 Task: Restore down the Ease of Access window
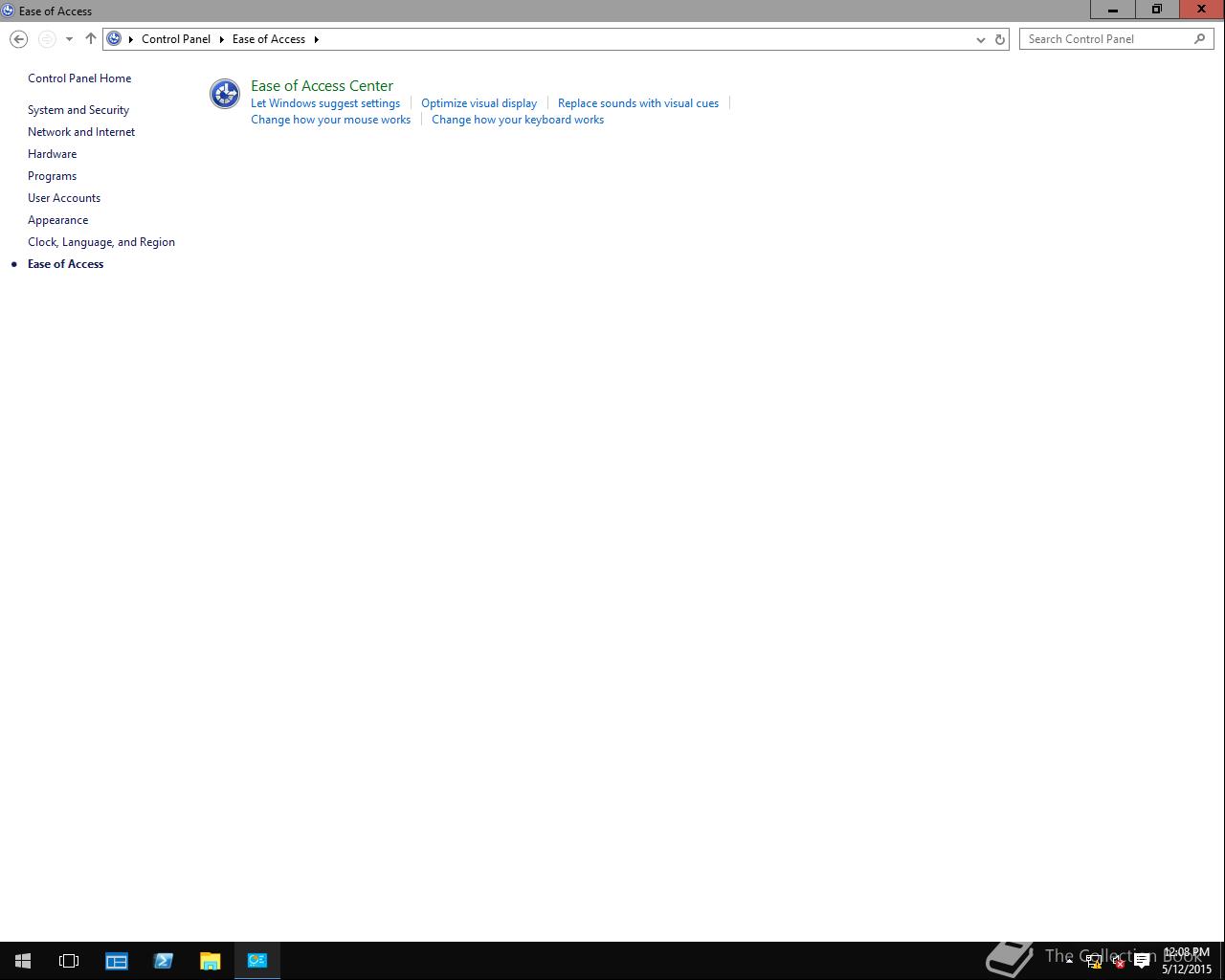click(1157, 10)
